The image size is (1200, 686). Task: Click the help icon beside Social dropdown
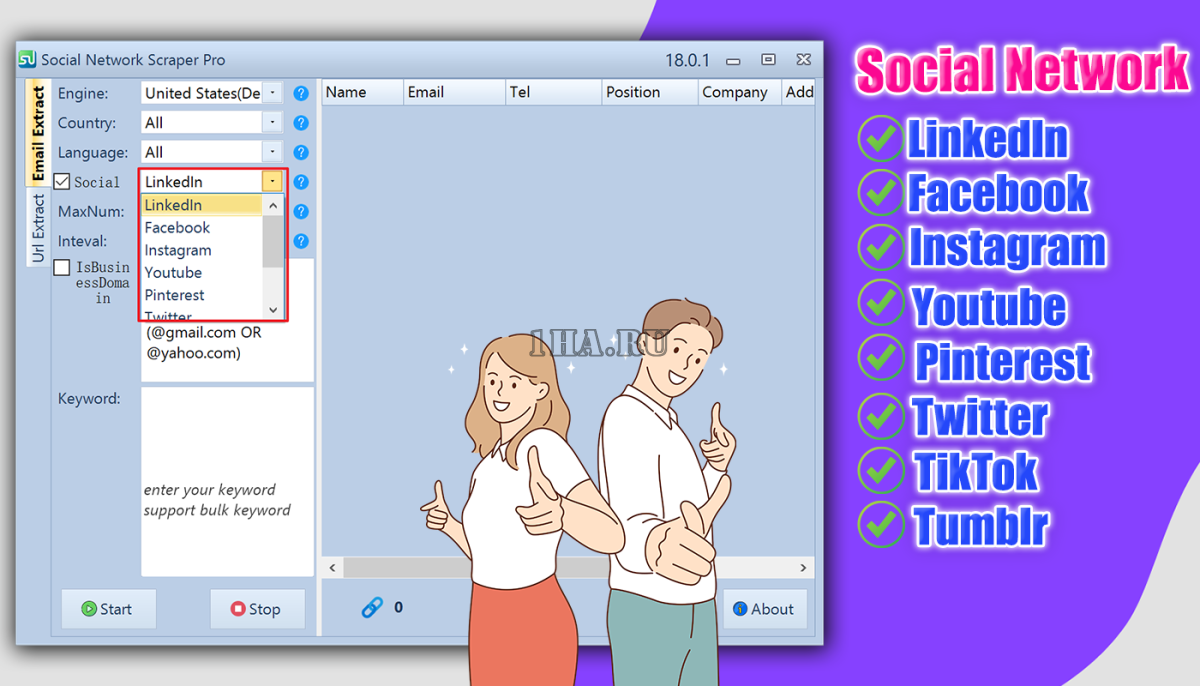[301, 182]
